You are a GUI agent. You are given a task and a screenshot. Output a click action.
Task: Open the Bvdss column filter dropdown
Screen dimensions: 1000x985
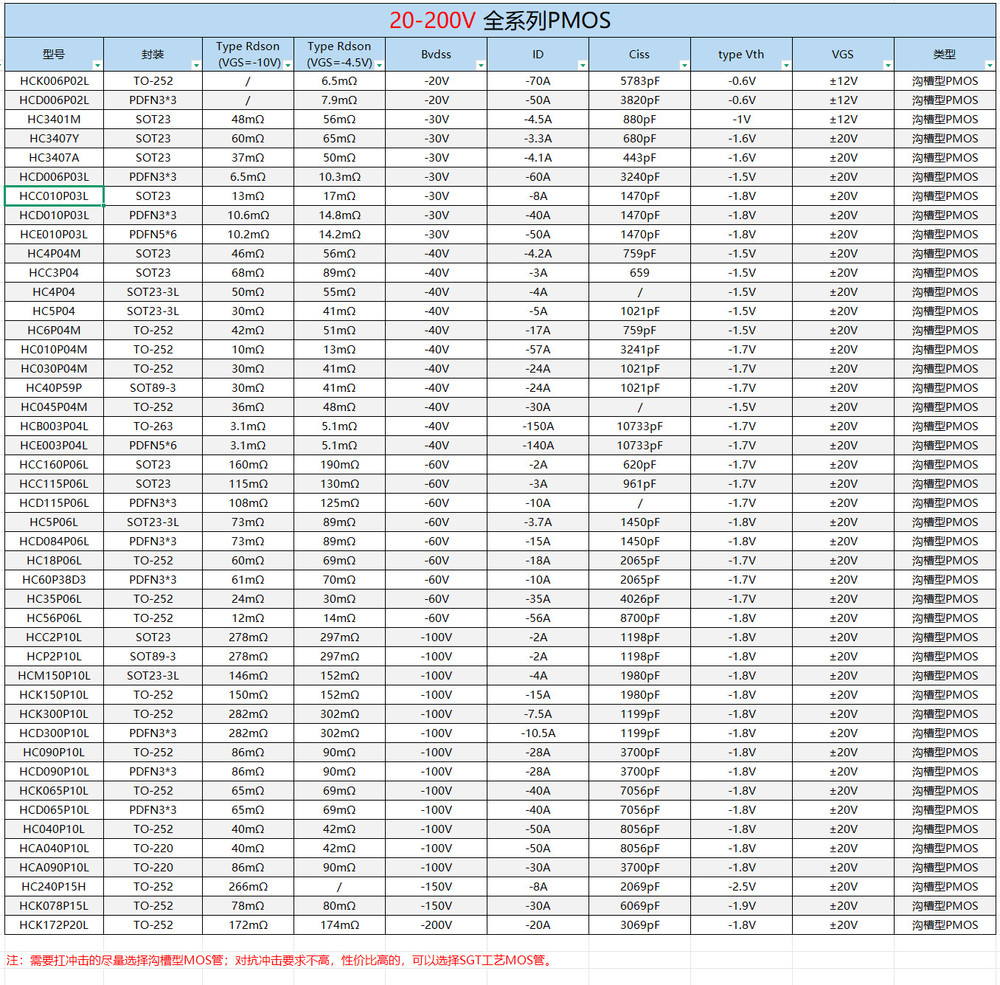[x=480, y=65]
